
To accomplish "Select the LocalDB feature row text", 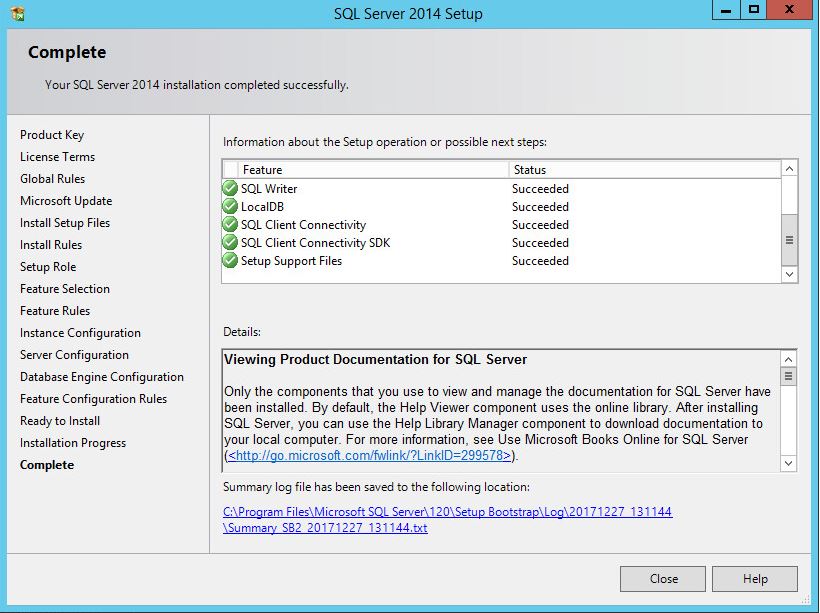I will coord(262,207).
